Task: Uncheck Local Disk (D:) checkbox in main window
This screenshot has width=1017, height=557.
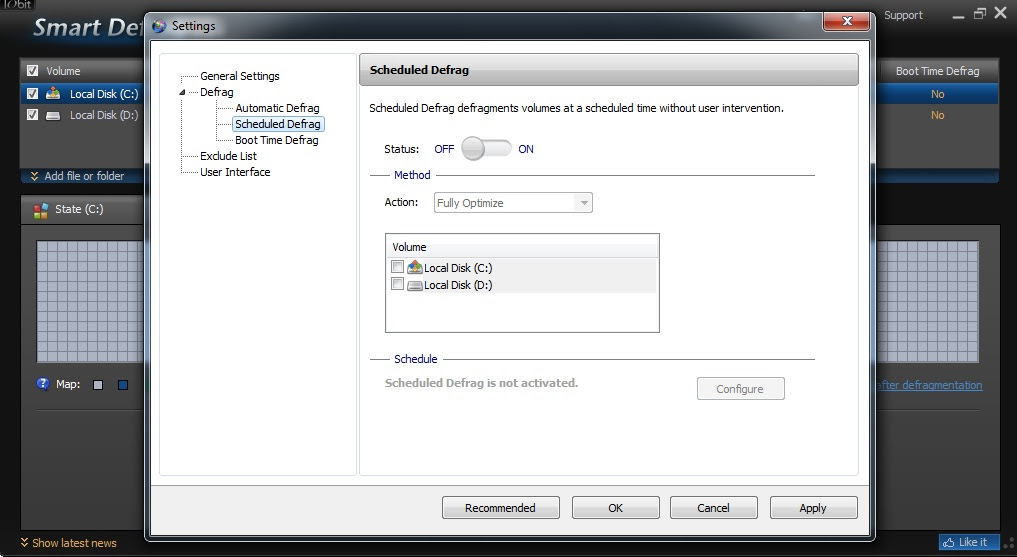Action: click(x=32, y=115)
